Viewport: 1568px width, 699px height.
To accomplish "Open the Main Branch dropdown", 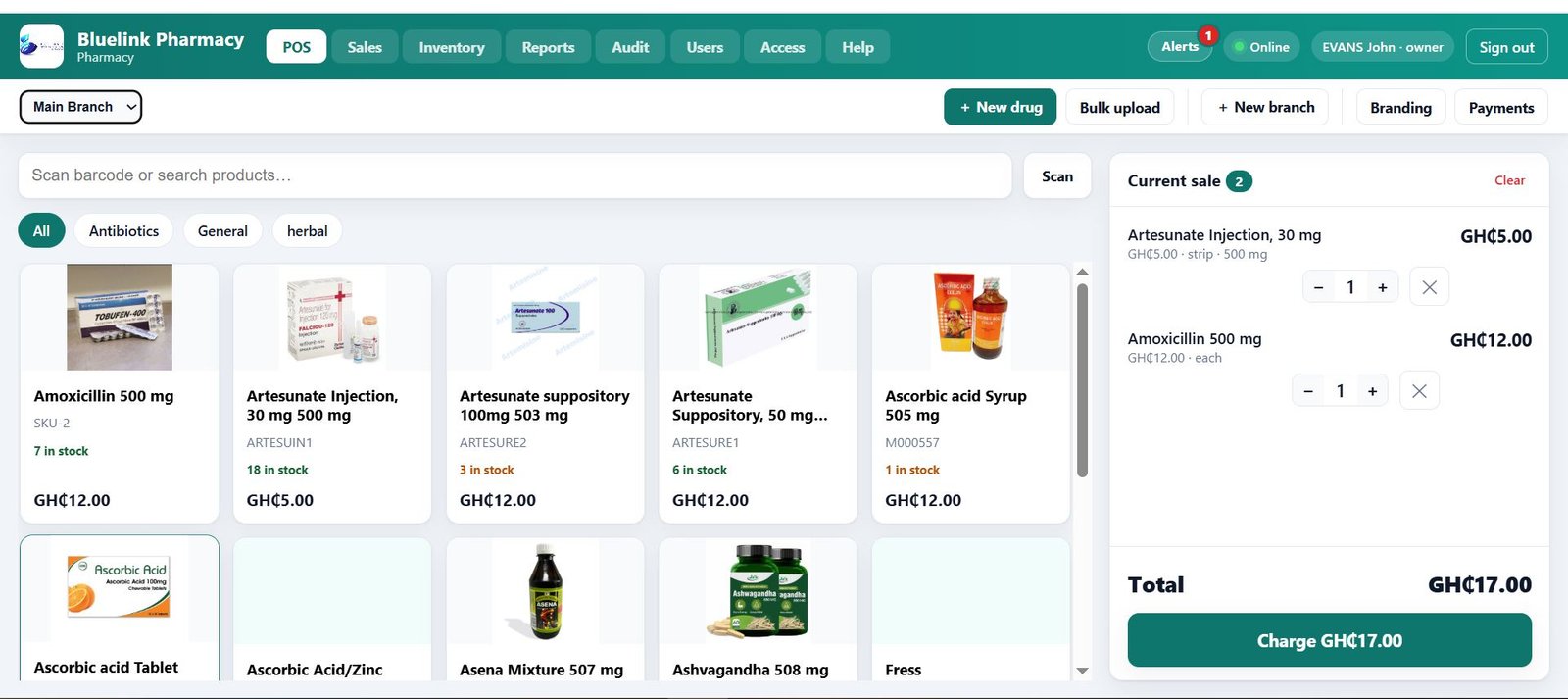I will (x=80, y=107).
